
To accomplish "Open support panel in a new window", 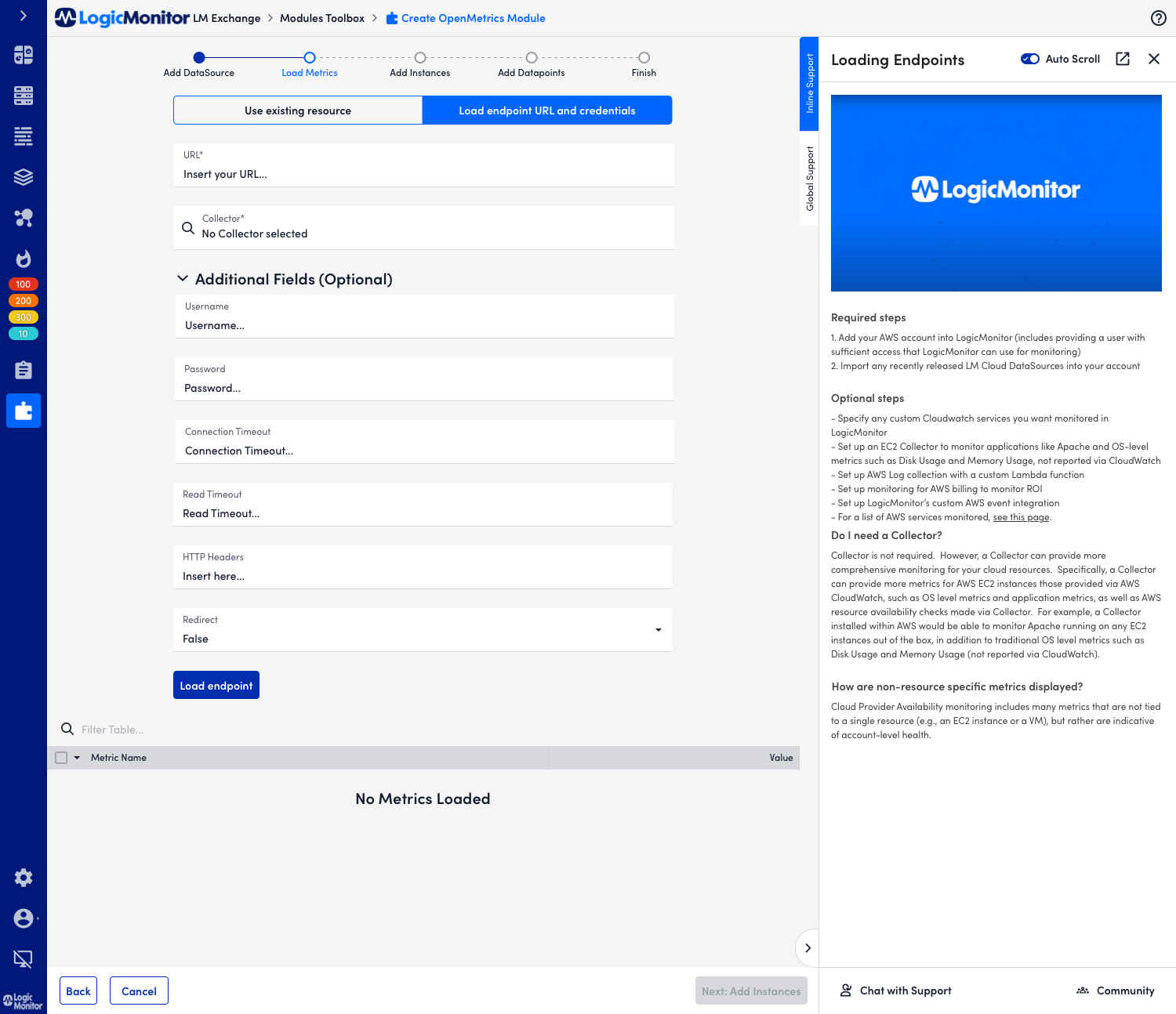I will pyautogui.click(x=1123, y=59).
